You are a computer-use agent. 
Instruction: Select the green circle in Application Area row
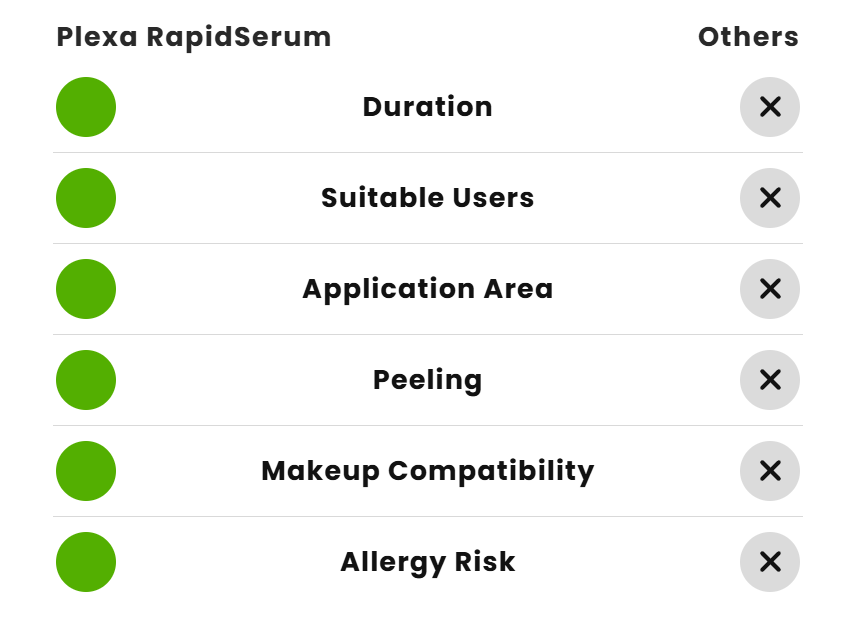click(86, 289)
